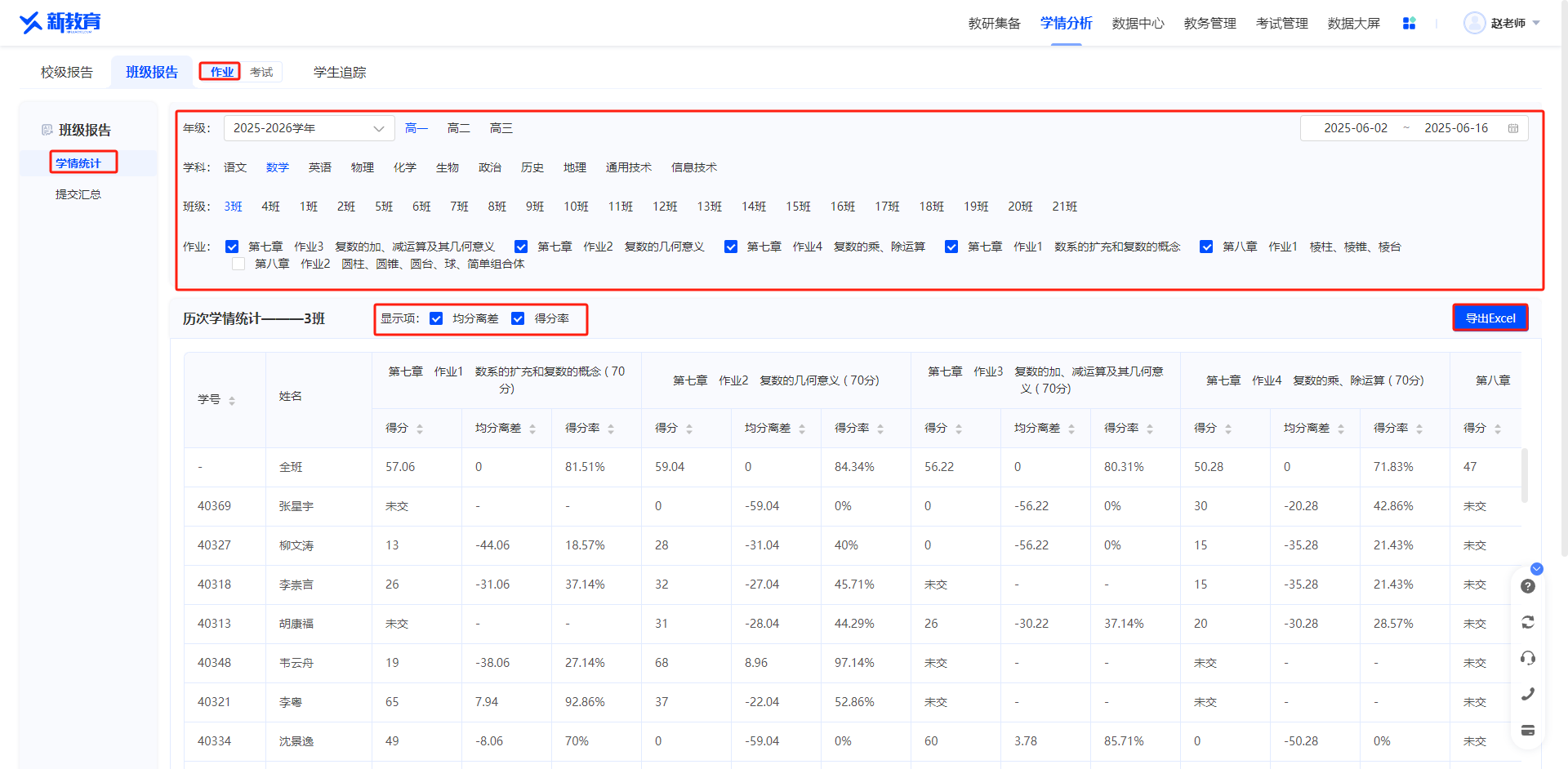The image size is (1568, 769).
Task: Select grade 高三
Action: (x=501, y=128)
